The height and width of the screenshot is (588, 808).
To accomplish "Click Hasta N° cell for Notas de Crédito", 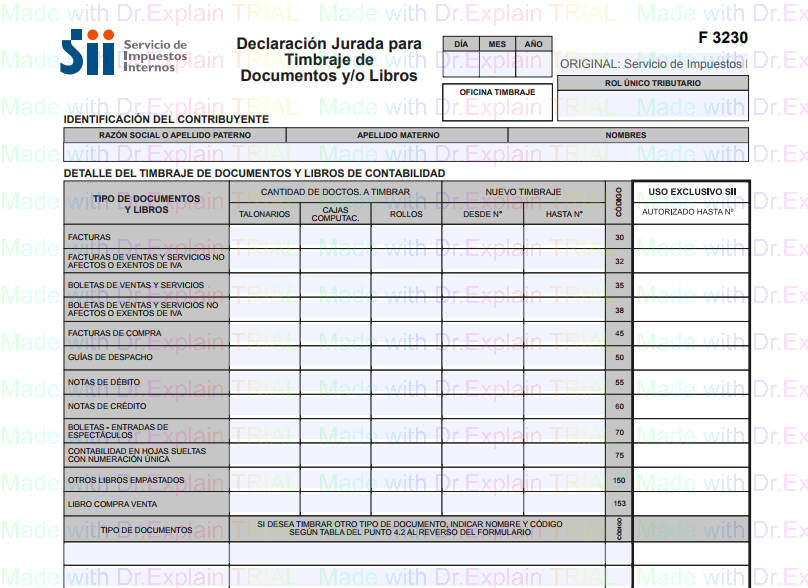I will [x=564, y=406].
